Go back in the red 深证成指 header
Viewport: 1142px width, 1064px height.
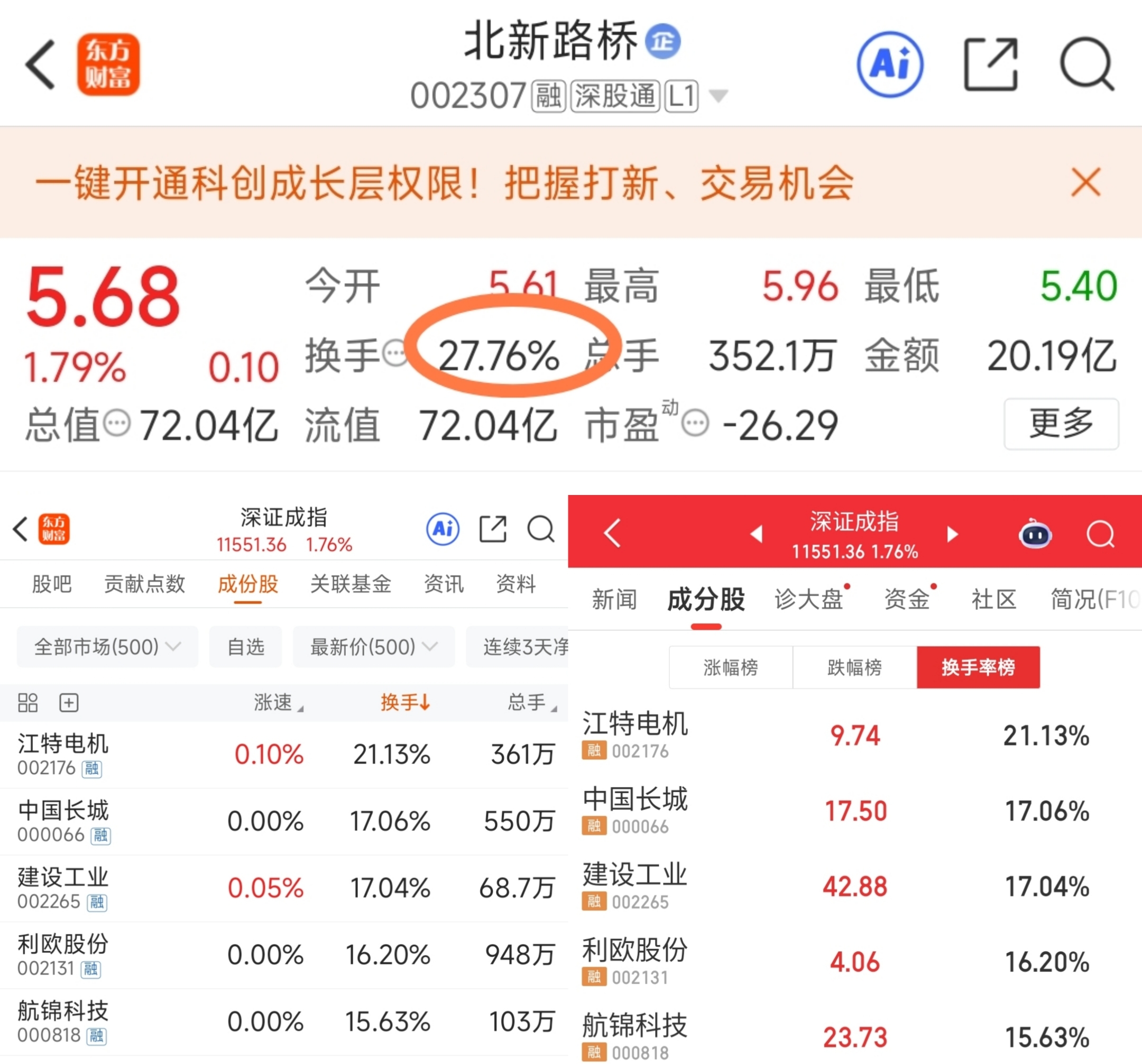click(612, 533)
